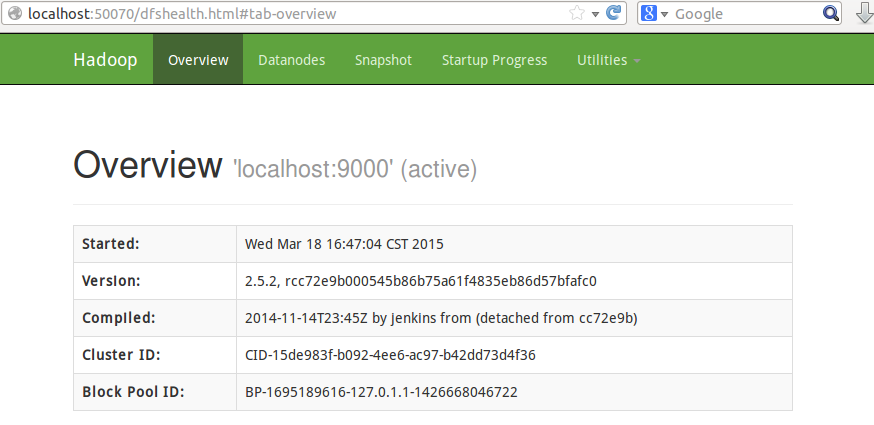Screen dimensions: 874x425
Task: Click the 'Started:' row label
Action: (x=110, y=244)
